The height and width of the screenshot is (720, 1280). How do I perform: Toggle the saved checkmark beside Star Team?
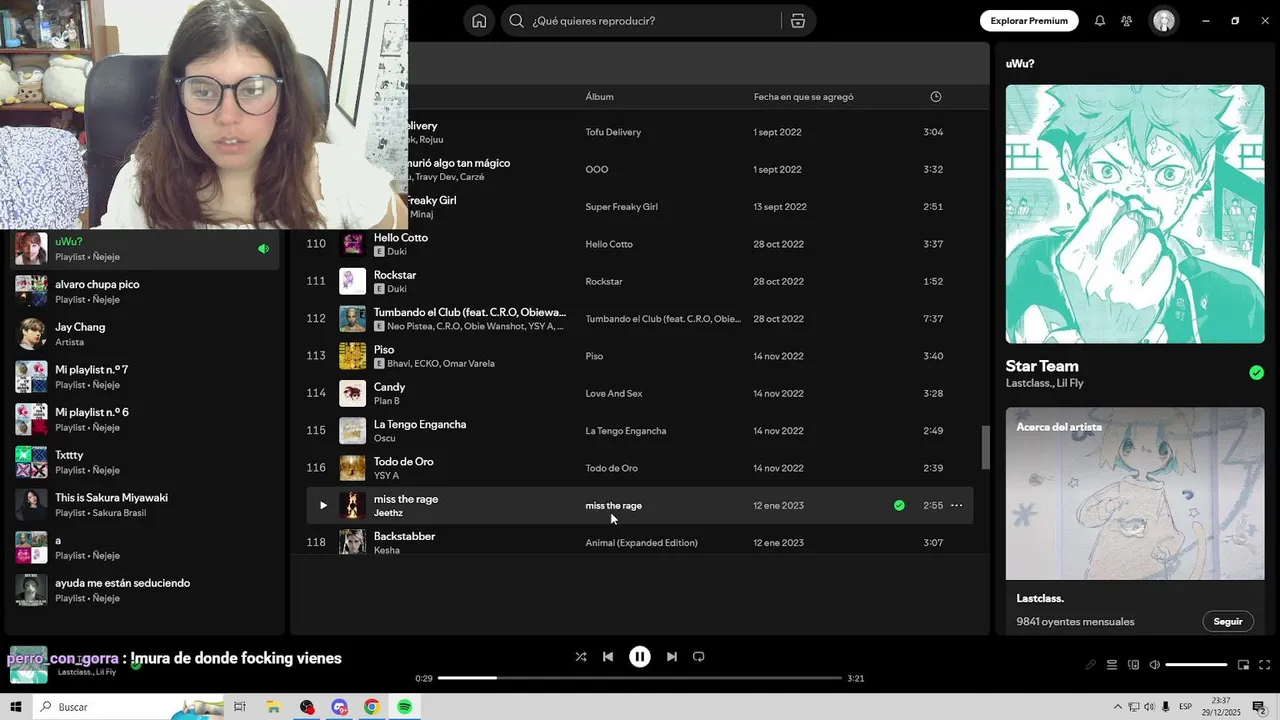(x=1256, y=373)
